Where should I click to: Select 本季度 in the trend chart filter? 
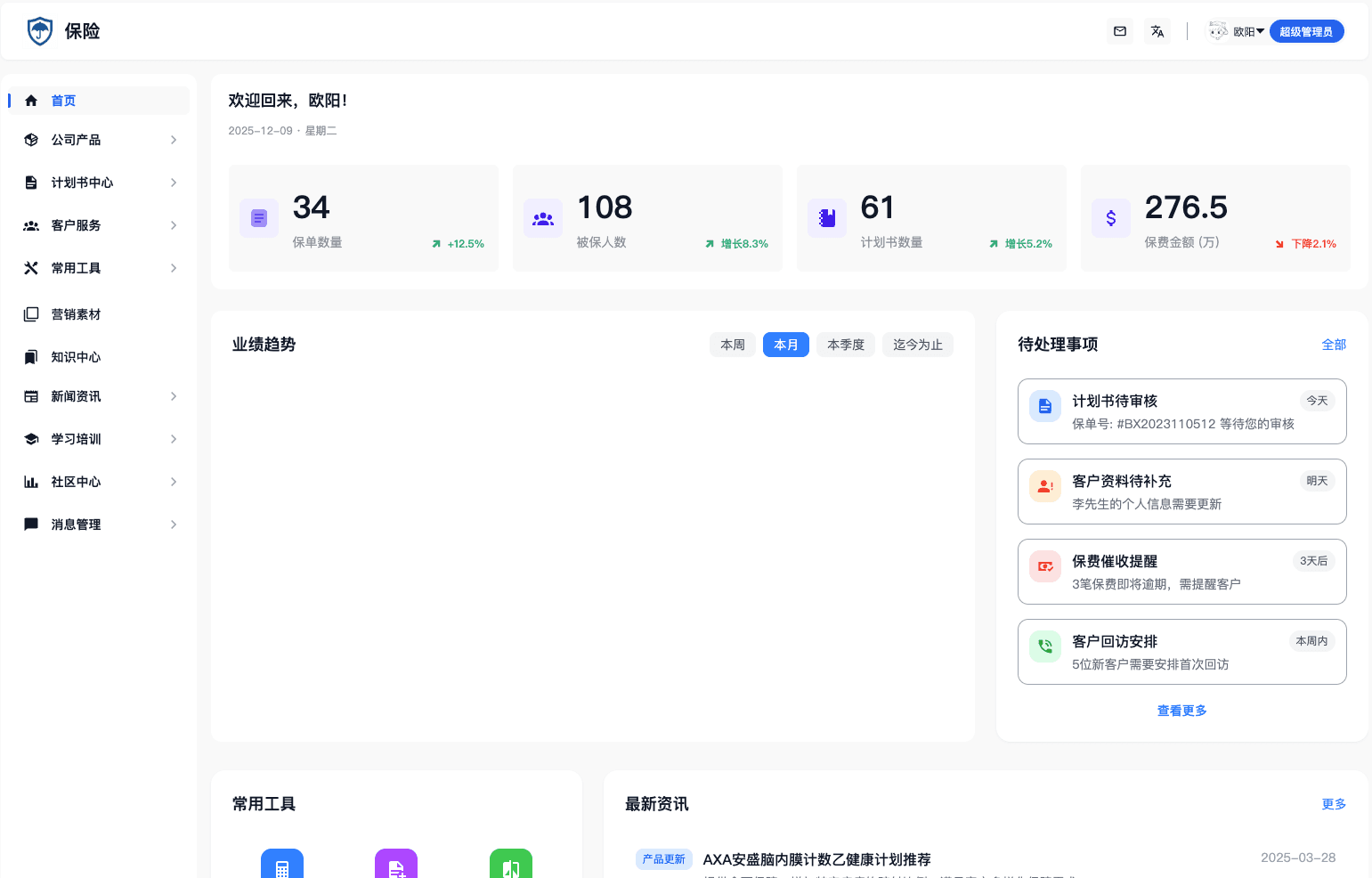pyautogui.click(x=845, y=345)
